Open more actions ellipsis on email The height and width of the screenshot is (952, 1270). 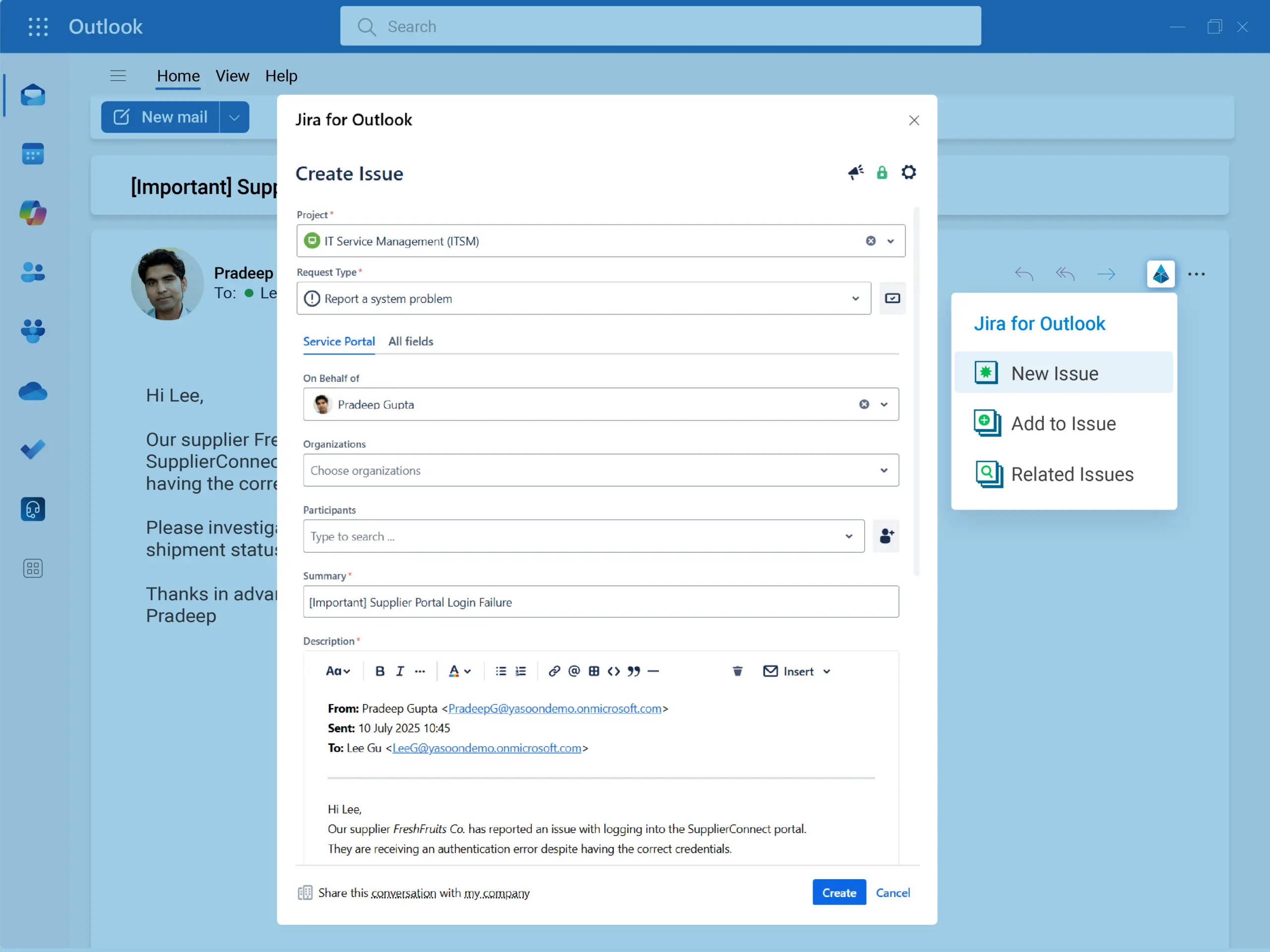tap(1197, 274)
